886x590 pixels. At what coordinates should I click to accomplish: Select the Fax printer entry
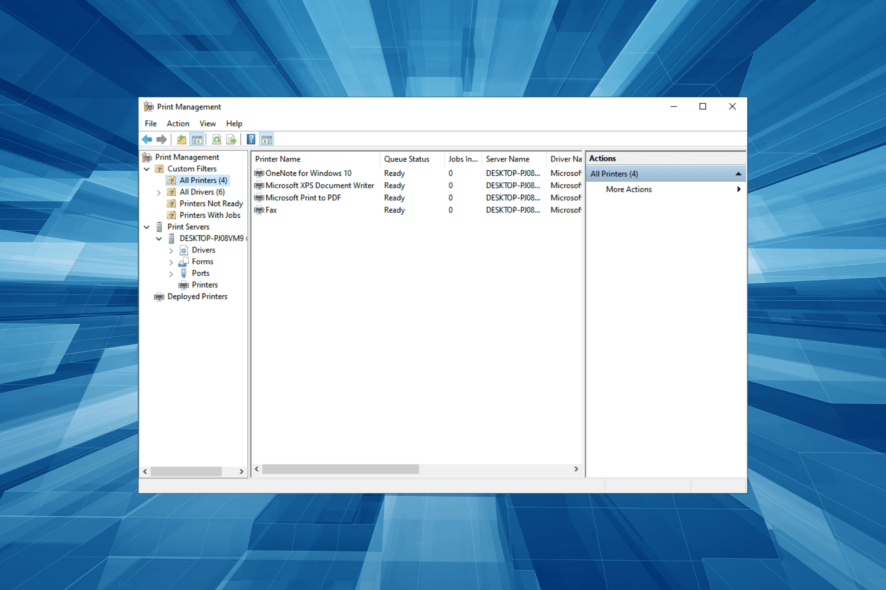tap(273, 210)
